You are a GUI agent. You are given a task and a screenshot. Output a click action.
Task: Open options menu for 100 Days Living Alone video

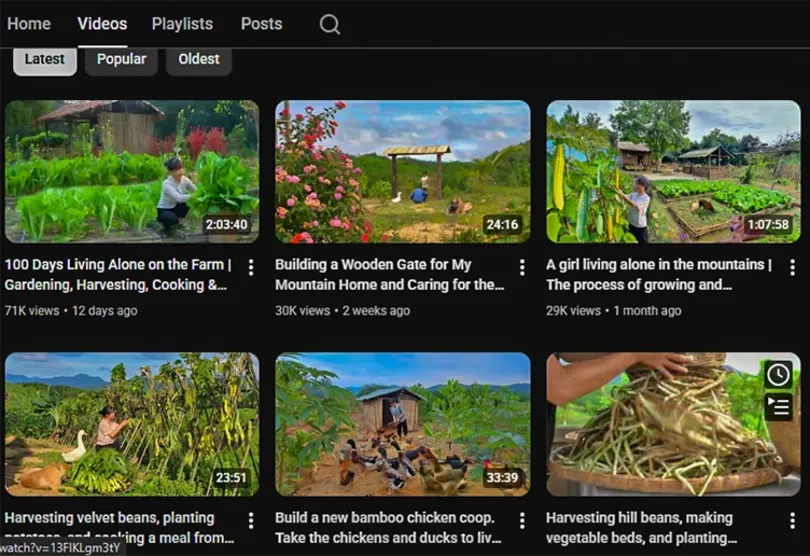(250, 267)
